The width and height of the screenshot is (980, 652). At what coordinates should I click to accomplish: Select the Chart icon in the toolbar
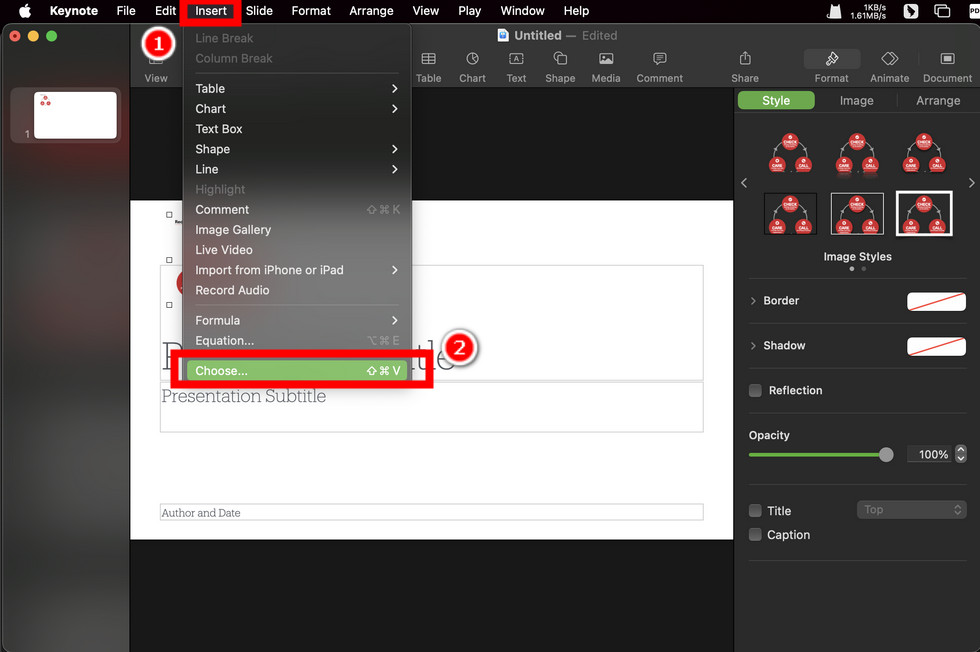pyautogui.click(x=472, y=66)
